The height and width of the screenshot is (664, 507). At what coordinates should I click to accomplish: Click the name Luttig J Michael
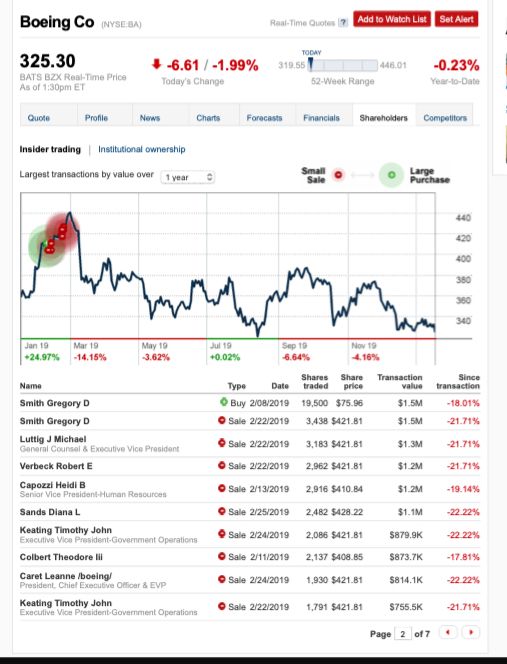coord(53,439)
